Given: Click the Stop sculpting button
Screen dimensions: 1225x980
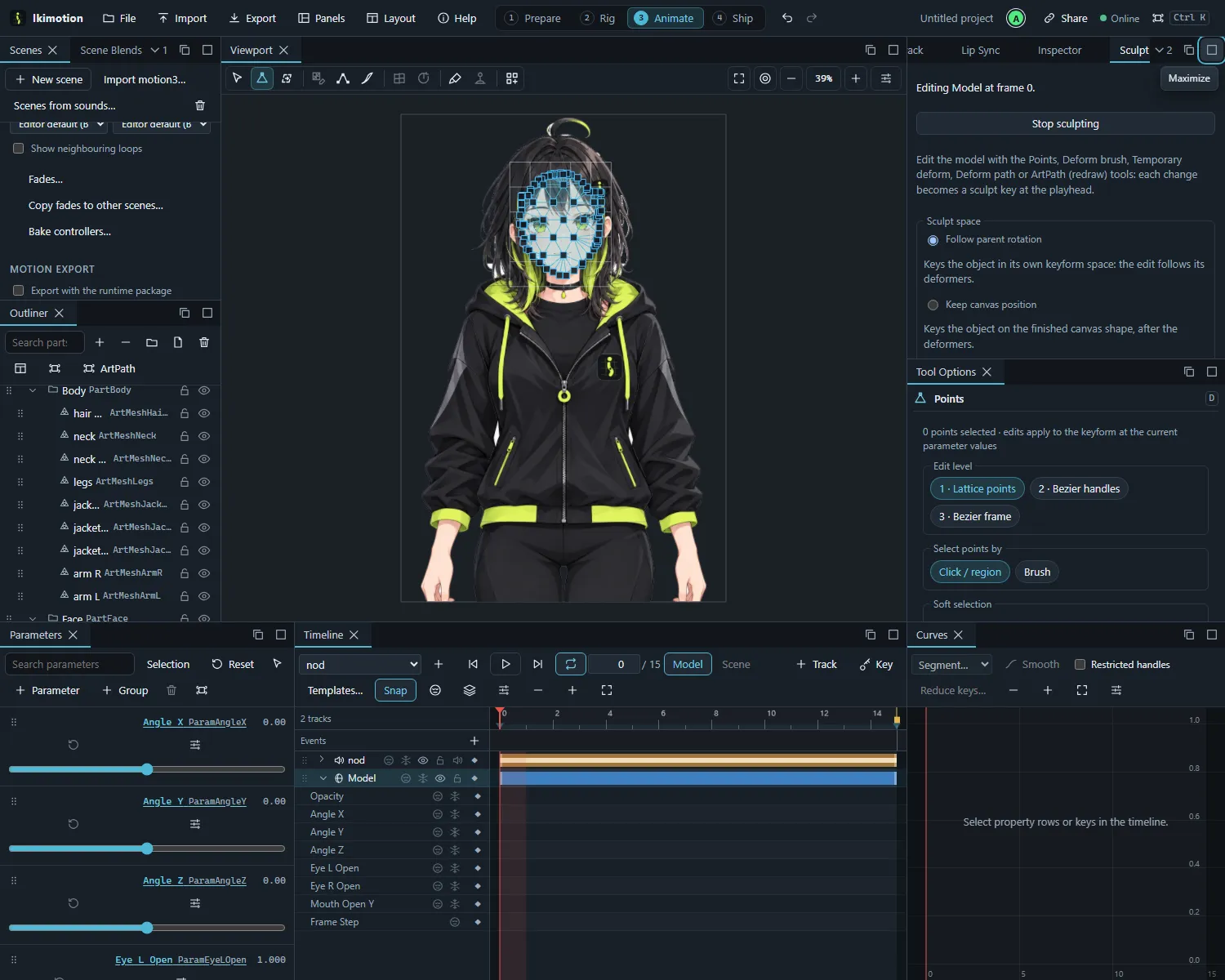Looking at the screenshot, I should click(1065, 123).
